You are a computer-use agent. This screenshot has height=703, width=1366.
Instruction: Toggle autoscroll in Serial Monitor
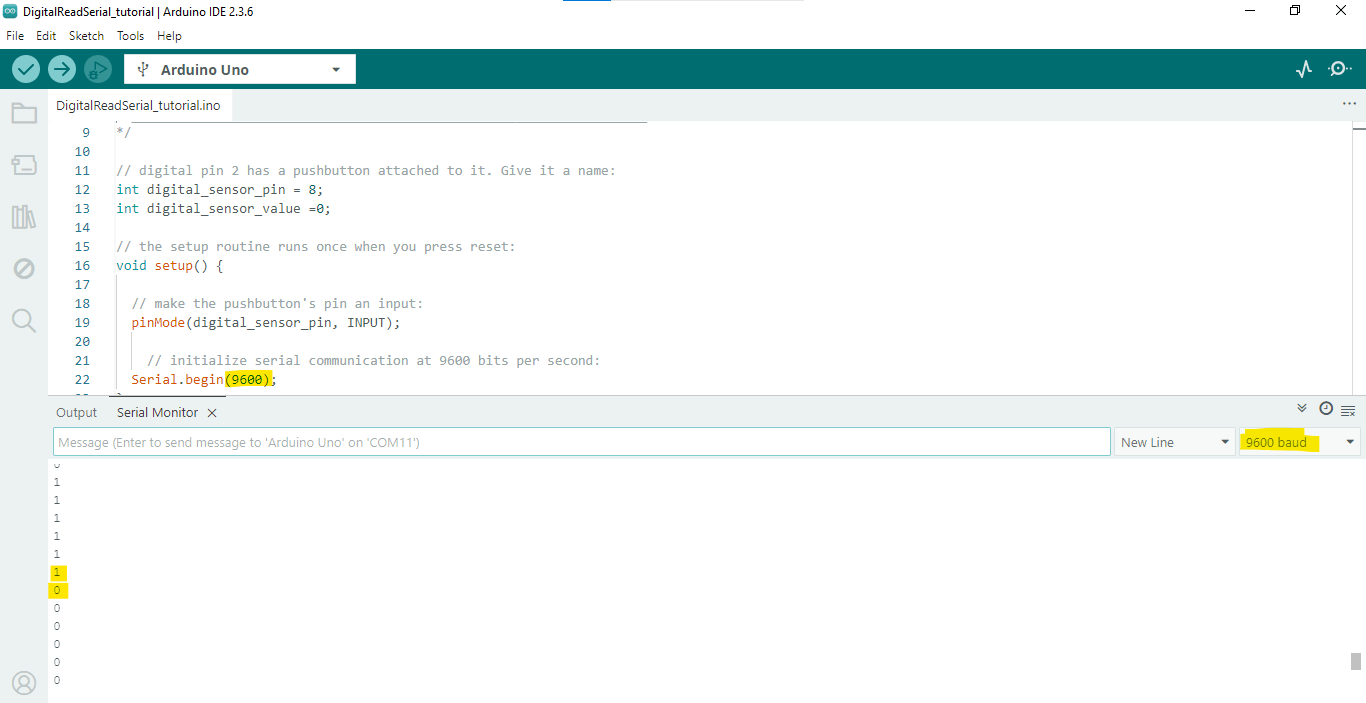(x=1302, y=408)
